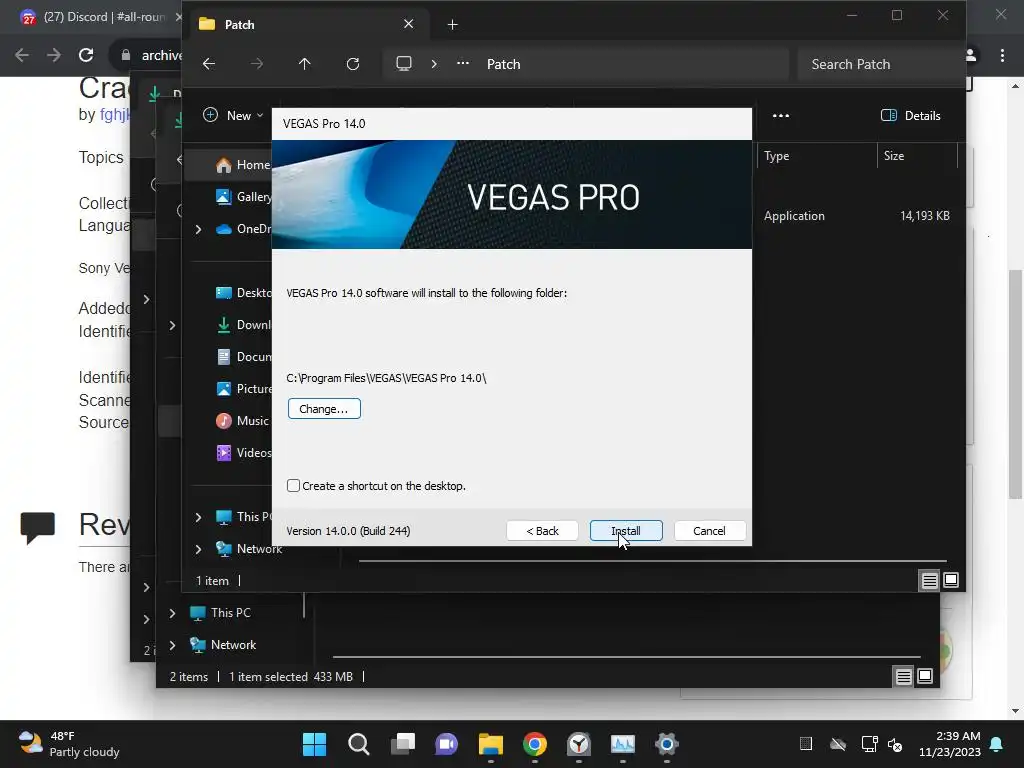
Task: Click the Change... folder button
Action: point(324,409)
